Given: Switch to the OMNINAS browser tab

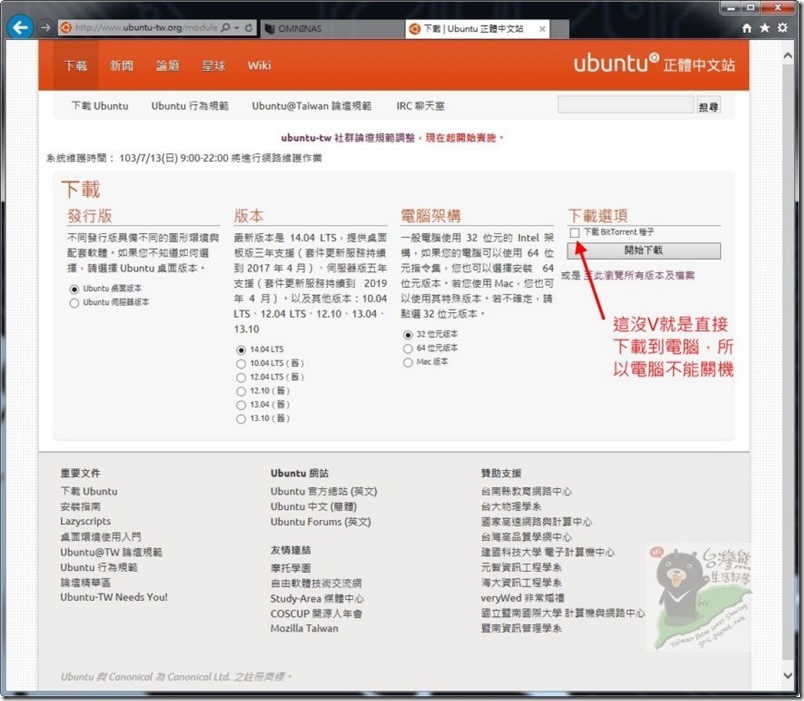Looking at the screenshot, I should point(332,29).
